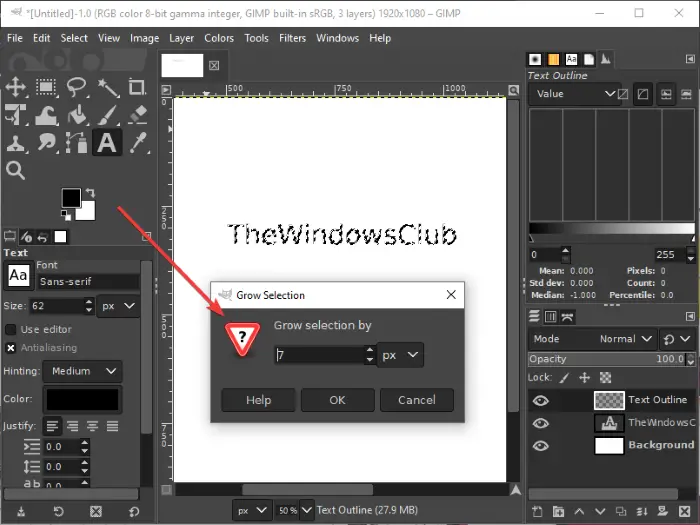Click Help in Grow Selection dialog

pos(258,400)
